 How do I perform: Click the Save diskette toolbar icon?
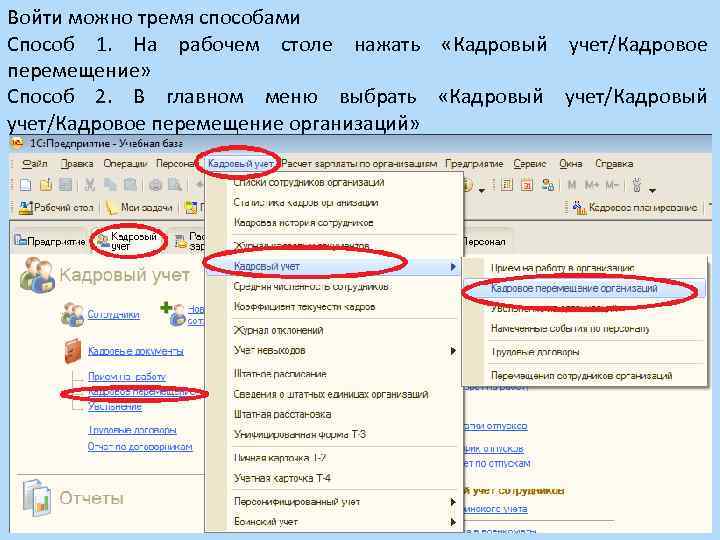66,185
